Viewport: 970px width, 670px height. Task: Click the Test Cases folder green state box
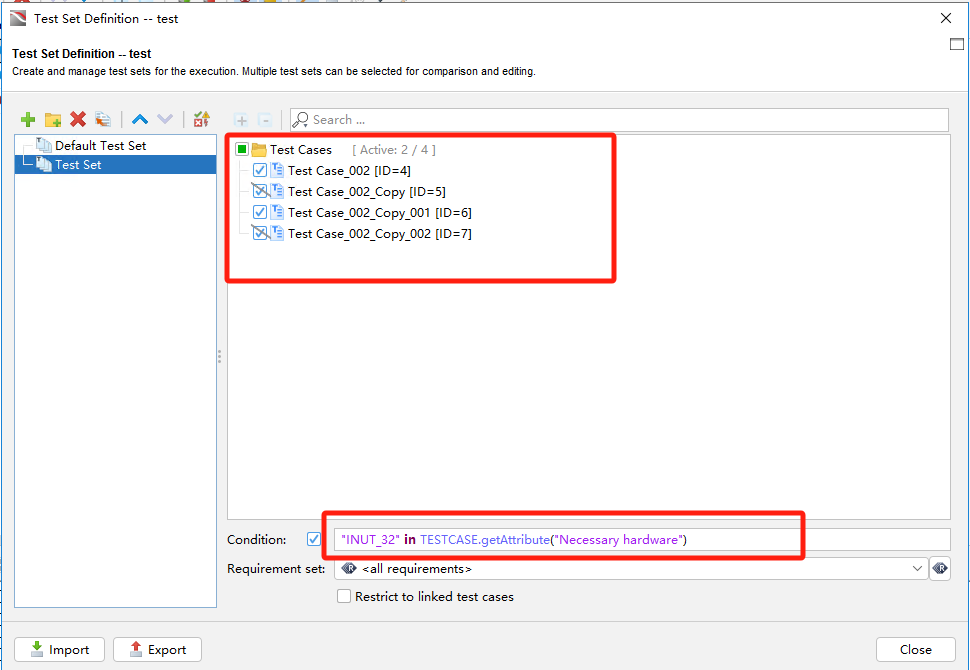242,149
